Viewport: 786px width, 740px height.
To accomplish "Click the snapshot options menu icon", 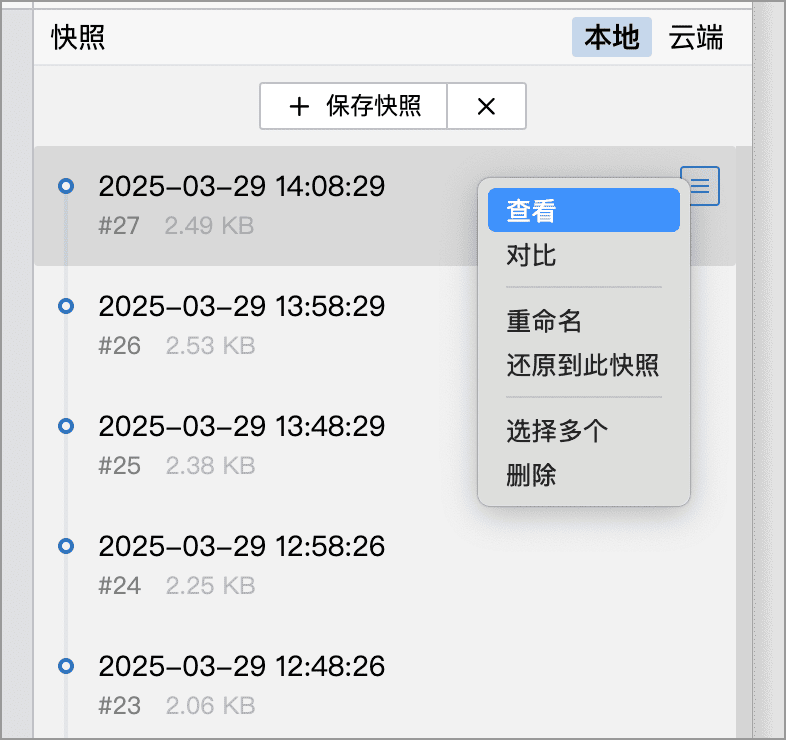I will 700,186.
